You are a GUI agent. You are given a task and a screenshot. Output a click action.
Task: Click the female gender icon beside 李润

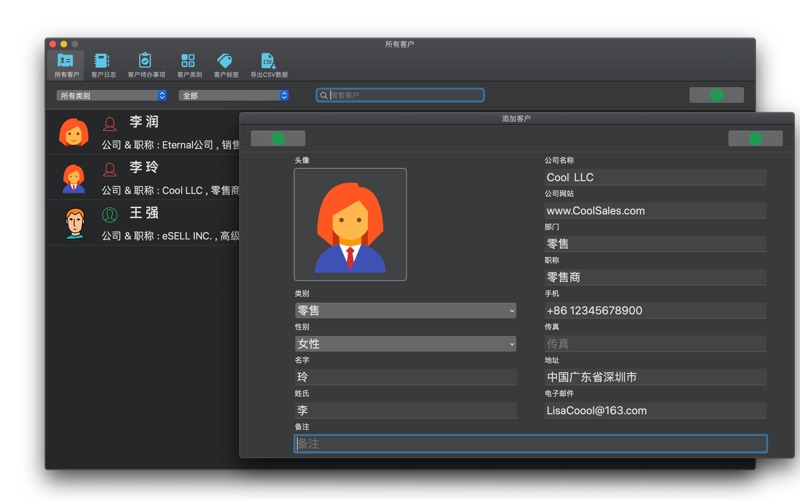[x=110, y=125]
